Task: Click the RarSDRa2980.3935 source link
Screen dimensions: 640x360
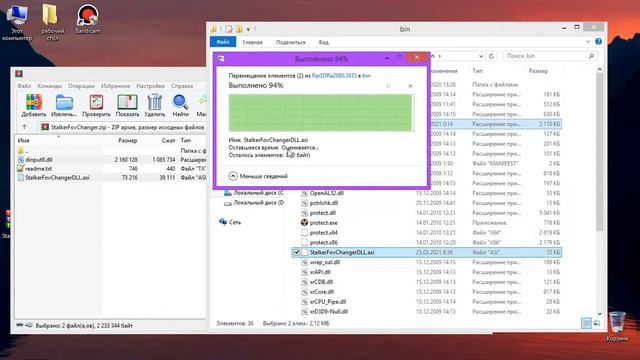Action: pos(334,76)
